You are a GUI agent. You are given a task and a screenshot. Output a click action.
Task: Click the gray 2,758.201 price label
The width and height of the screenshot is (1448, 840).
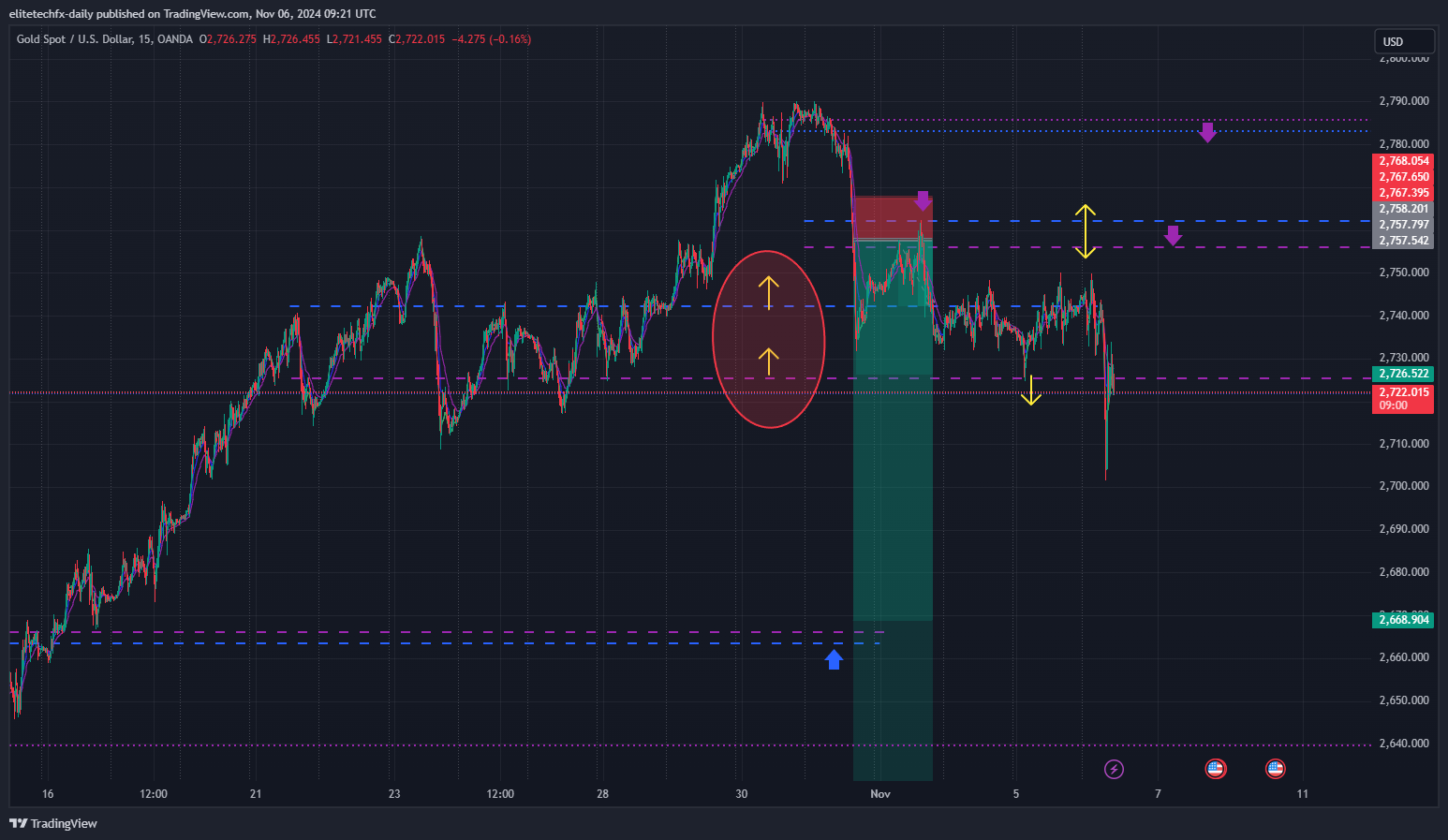coord(1402,209)
